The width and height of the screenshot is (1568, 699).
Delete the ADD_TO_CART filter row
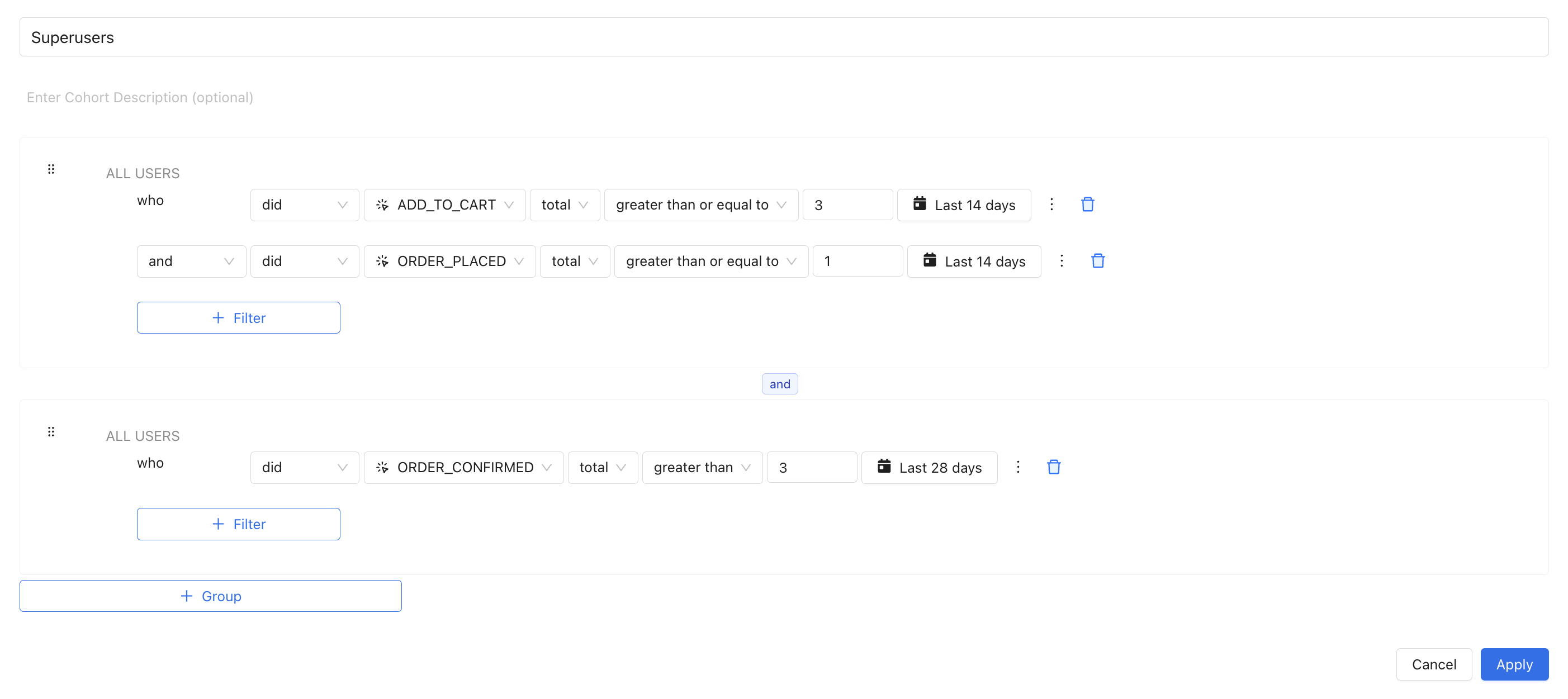[1087, 205]
